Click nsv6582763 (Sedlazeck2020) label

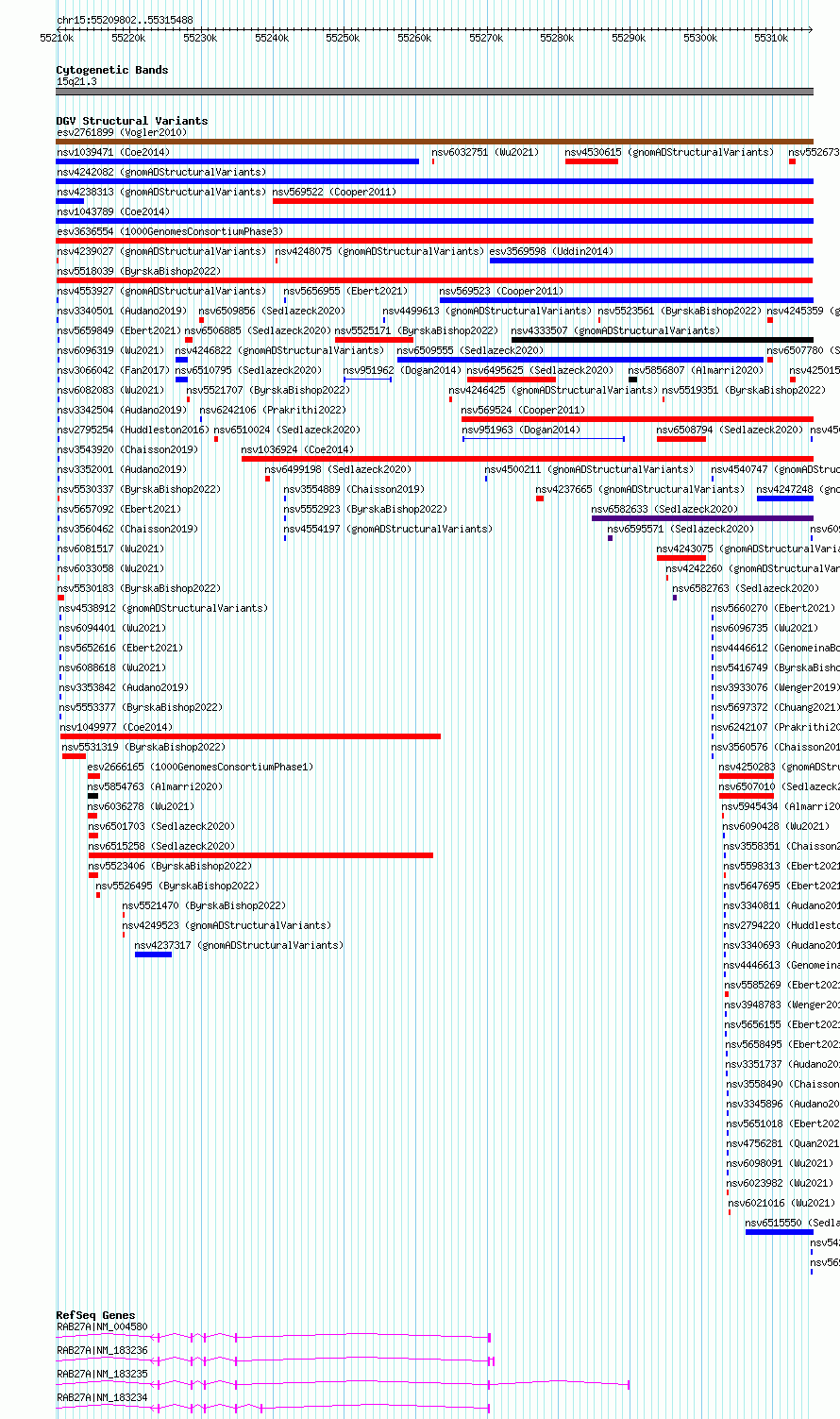pos(746,588)
